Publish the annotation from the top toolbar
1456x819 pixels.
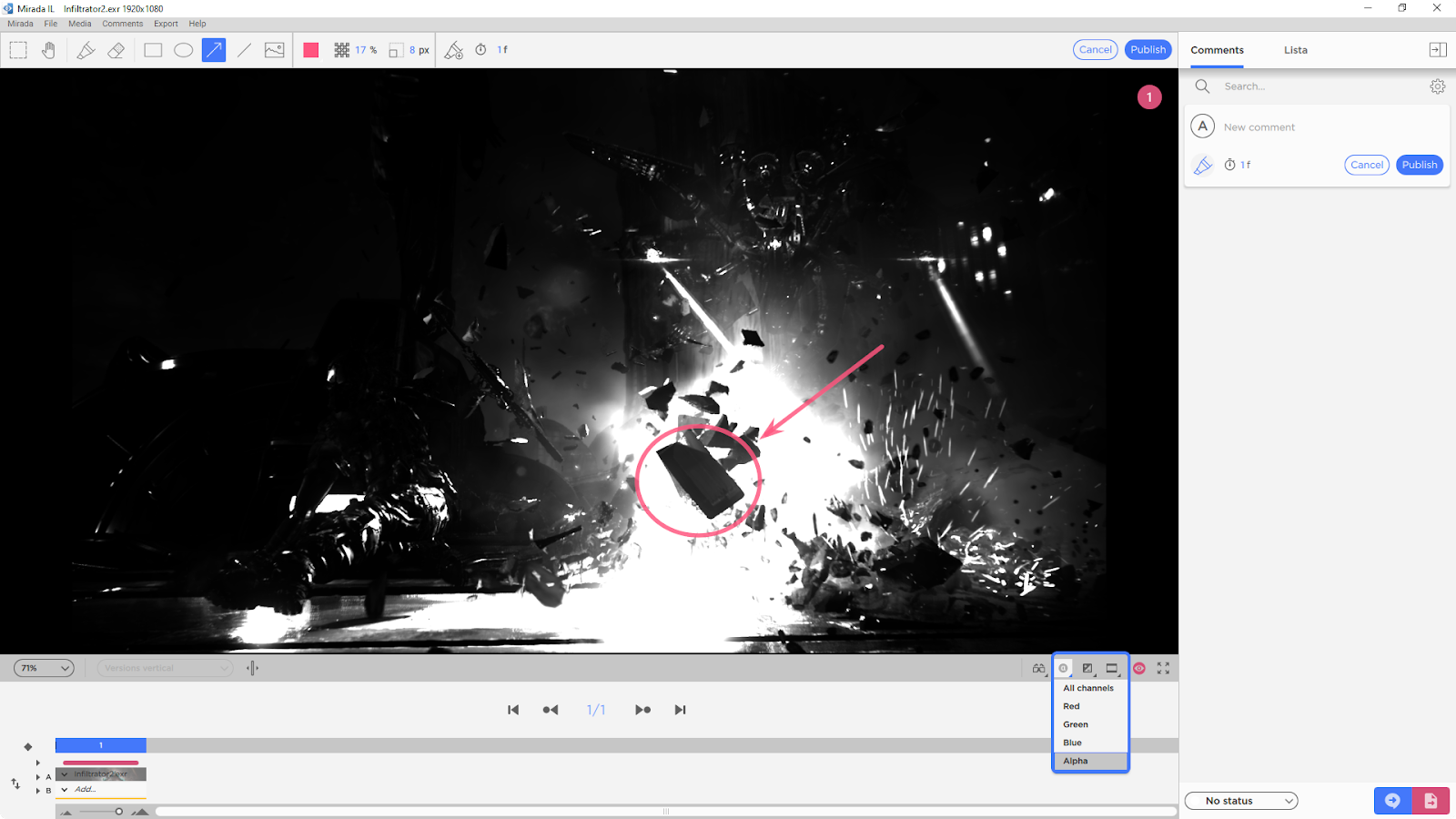click(x=1148, y=50)
